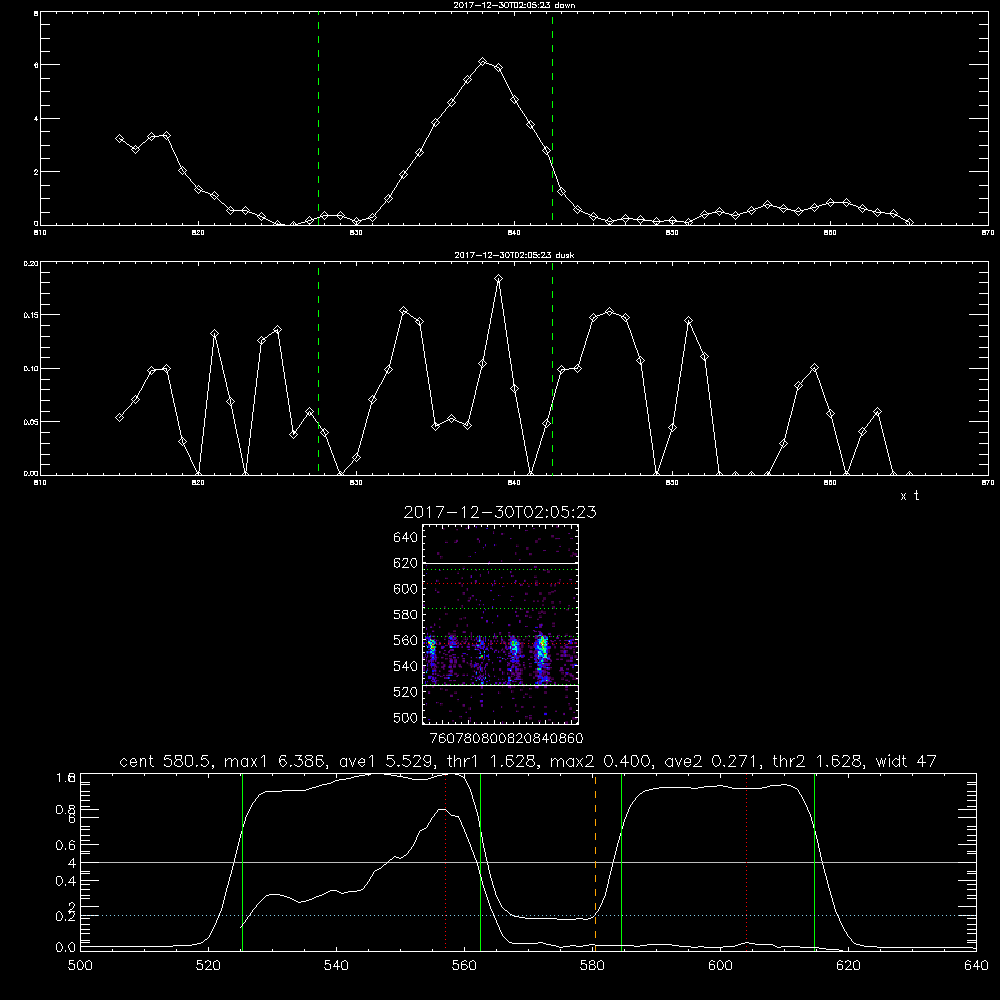The height and width of the screenshot is (1000, 1000).
Task: Click the highest diamond marker on the dawn curve
Action: point(483,62)
